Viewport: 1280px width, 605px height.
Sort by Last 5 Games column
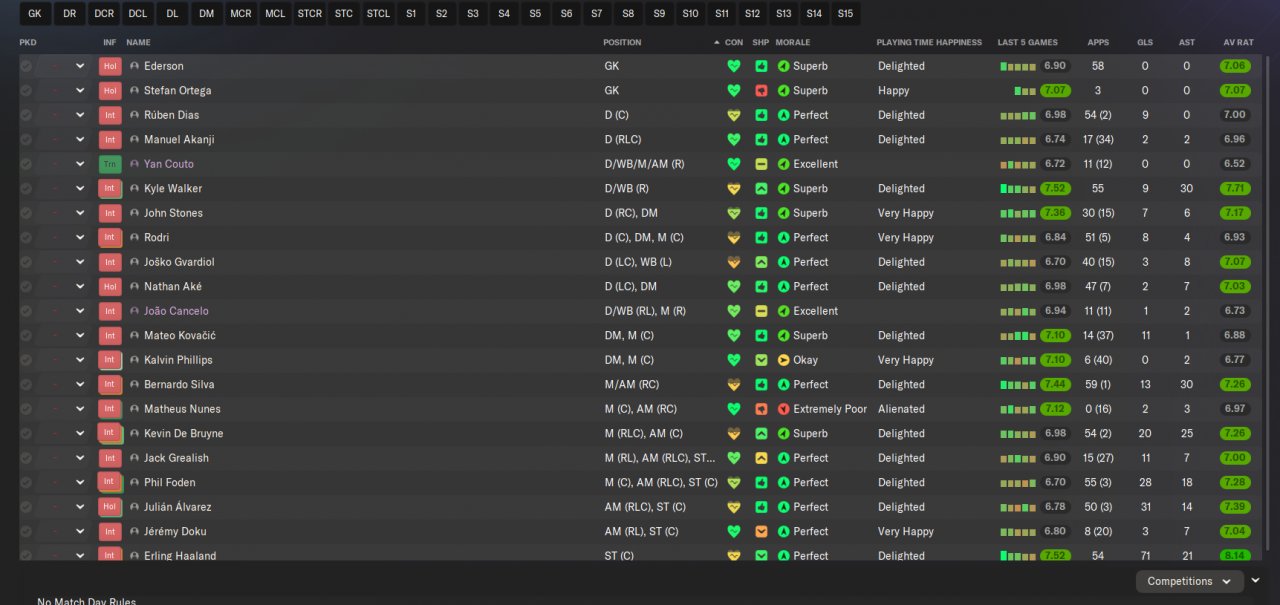tap(1027, 43)
